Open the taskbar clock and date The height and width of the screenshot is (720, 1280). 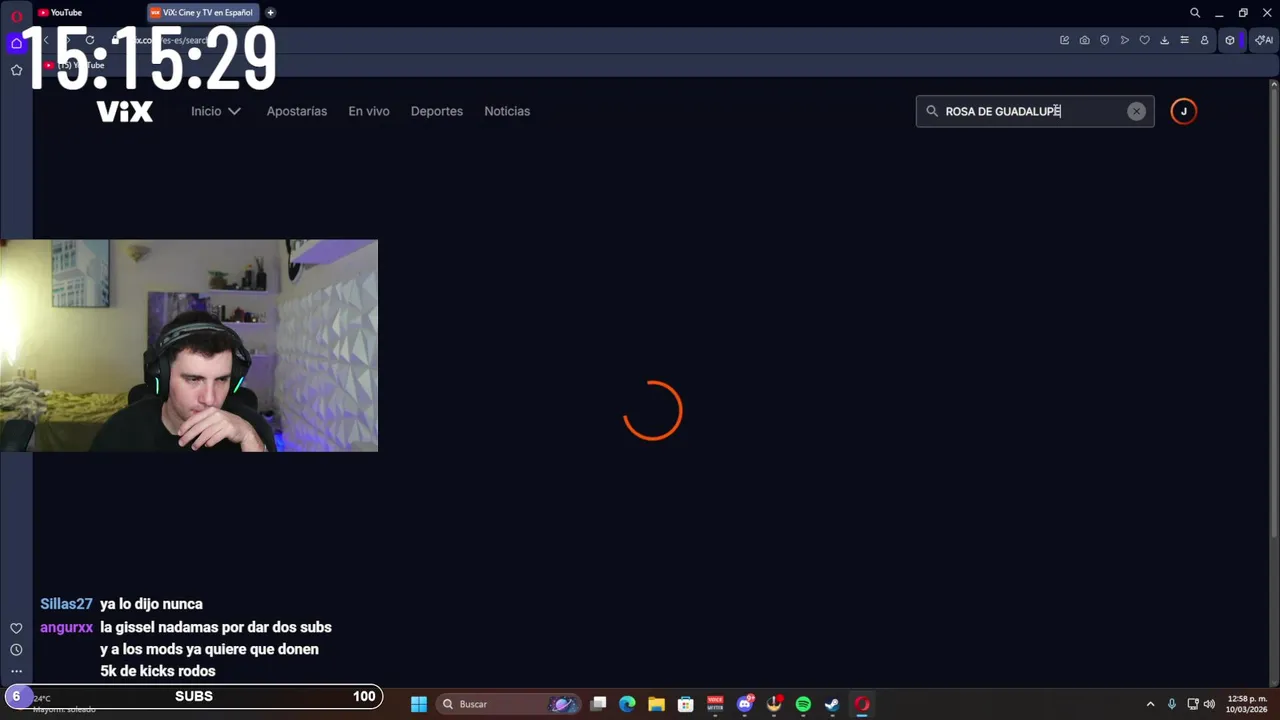tap(1247, 704)
